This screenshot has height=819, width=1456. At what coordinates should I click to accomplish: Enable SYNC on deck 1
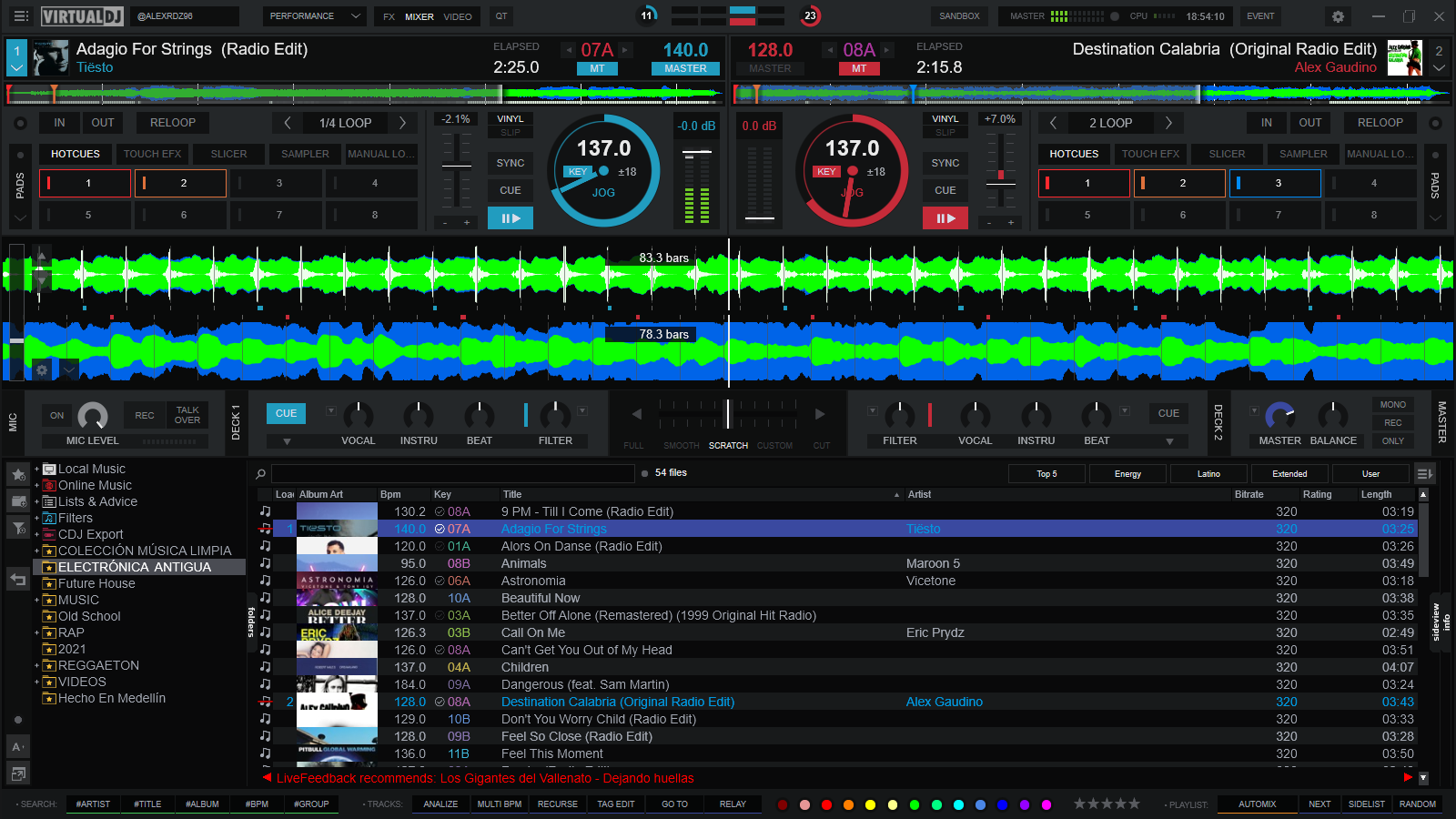510,163
